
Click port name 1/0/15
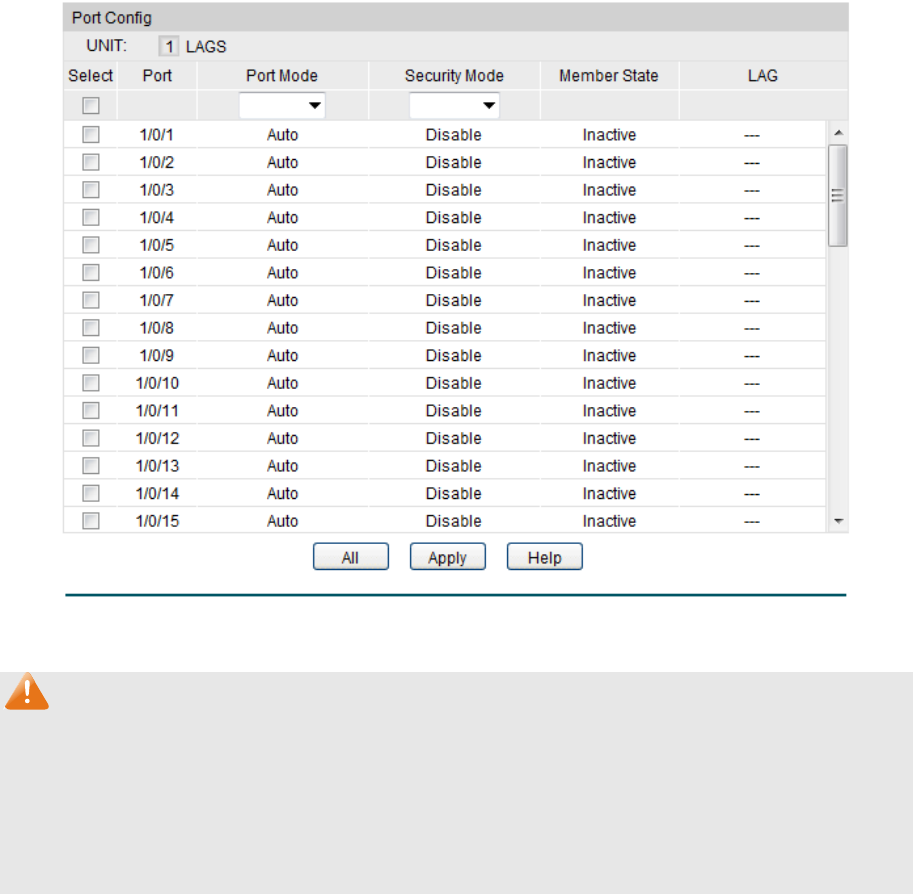point(157,521)
